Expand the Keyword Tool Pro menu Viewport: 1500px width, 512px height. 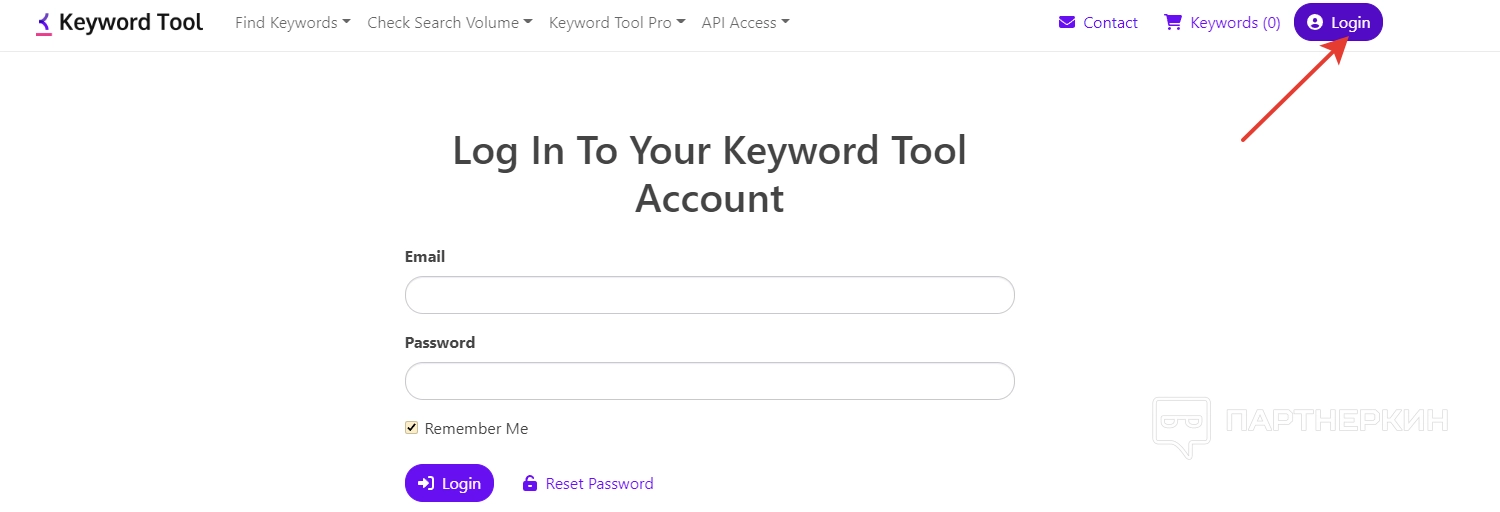[x=617, y=22]
